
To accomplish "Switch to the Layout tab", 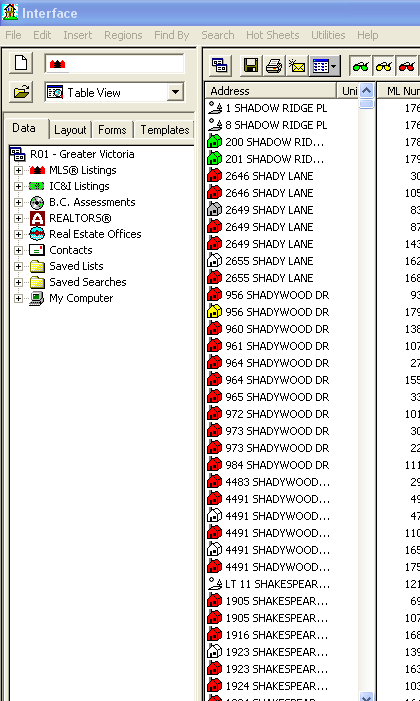I will point(70,130).
